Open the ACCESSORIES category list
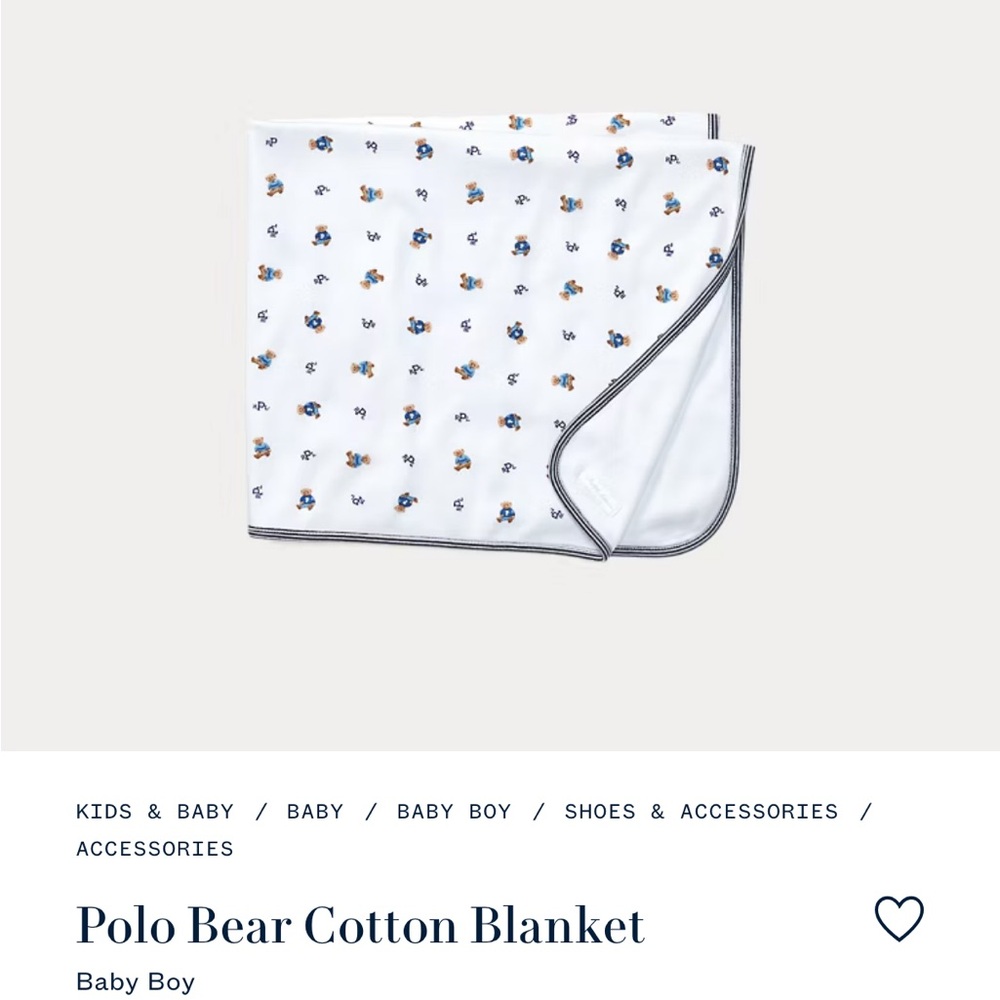 [154, 847]
